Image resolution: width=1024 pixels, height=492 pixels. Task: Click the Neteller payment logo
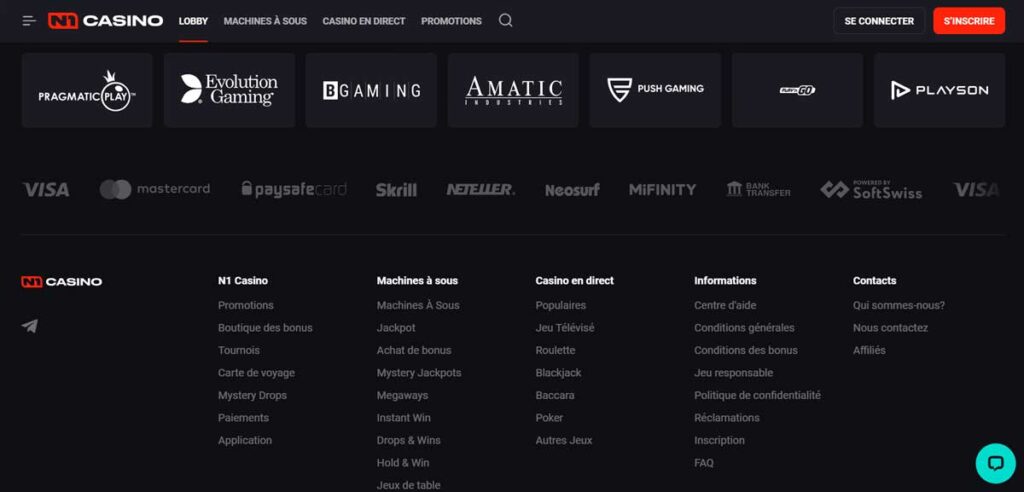tap(481, 189)
